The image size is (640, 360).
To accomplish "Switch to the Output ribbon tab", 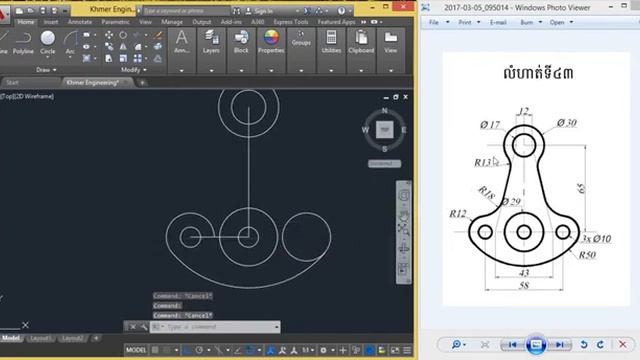I will click(x=202, y=22).
